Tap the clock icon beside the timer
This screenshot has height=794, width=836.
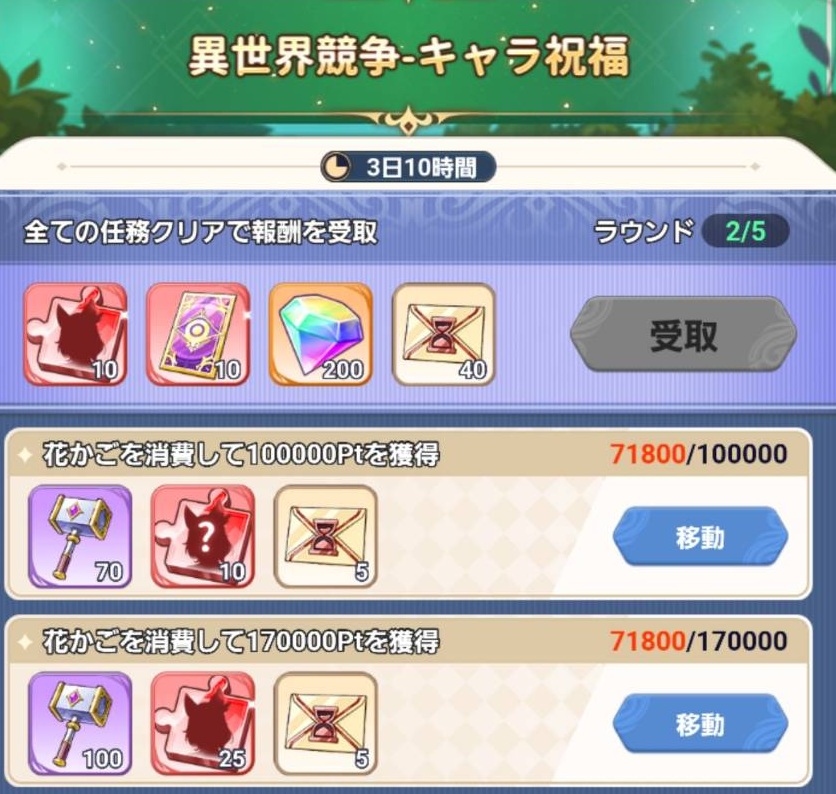click(338, 167)
